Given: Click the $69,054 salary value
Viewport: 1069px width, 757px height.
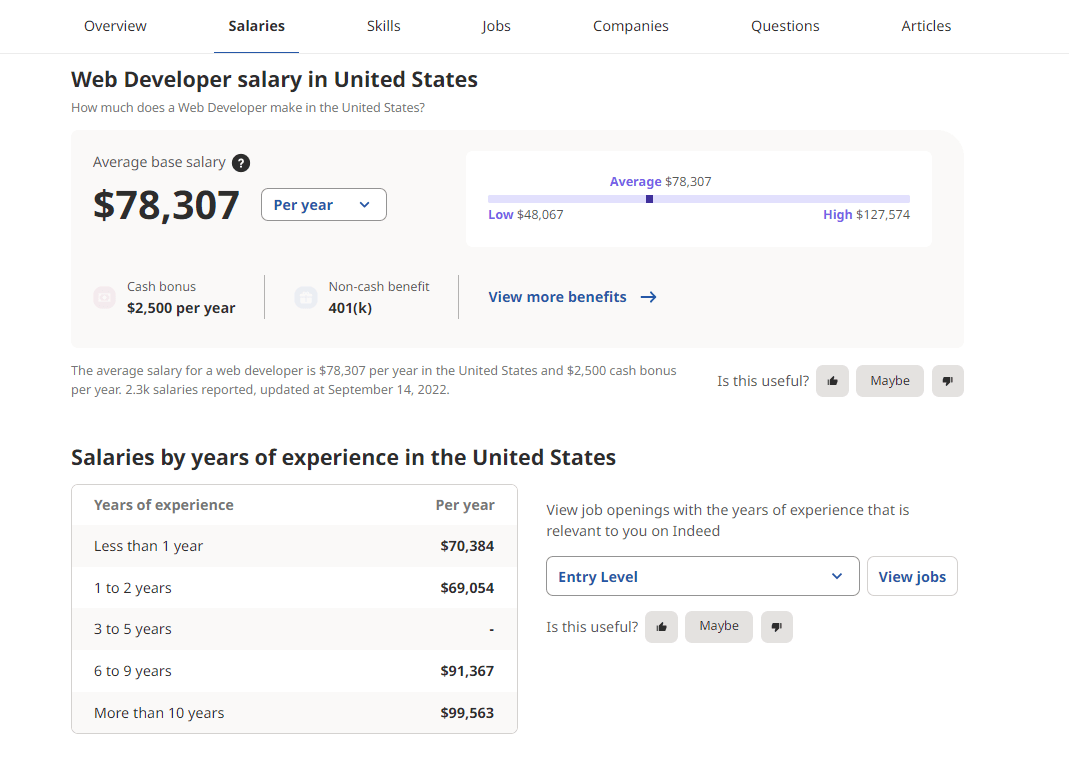Looking at the screenshot, I should (x=467, y=588).
